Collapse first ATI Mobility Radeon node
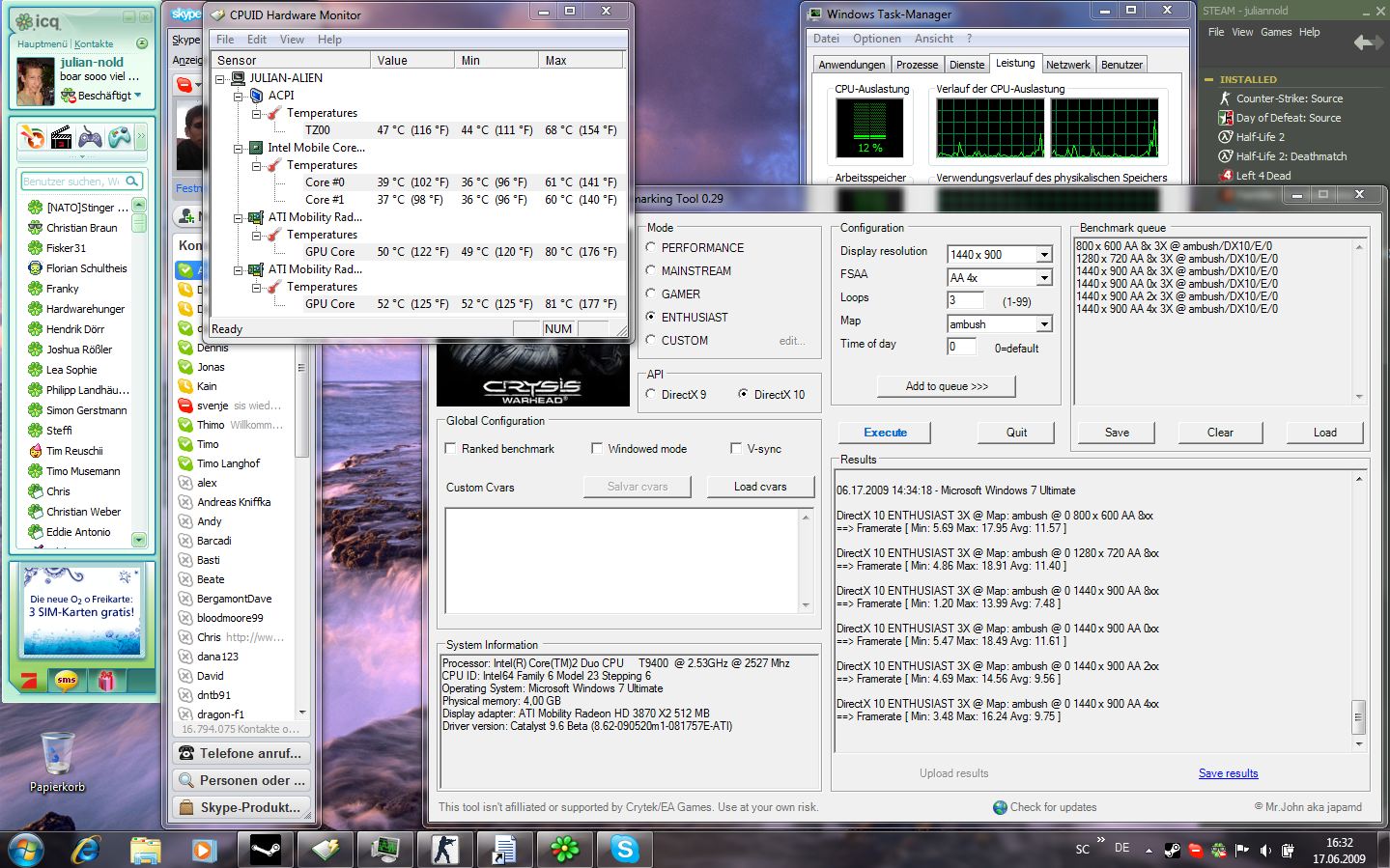 (x=239, y=217)
